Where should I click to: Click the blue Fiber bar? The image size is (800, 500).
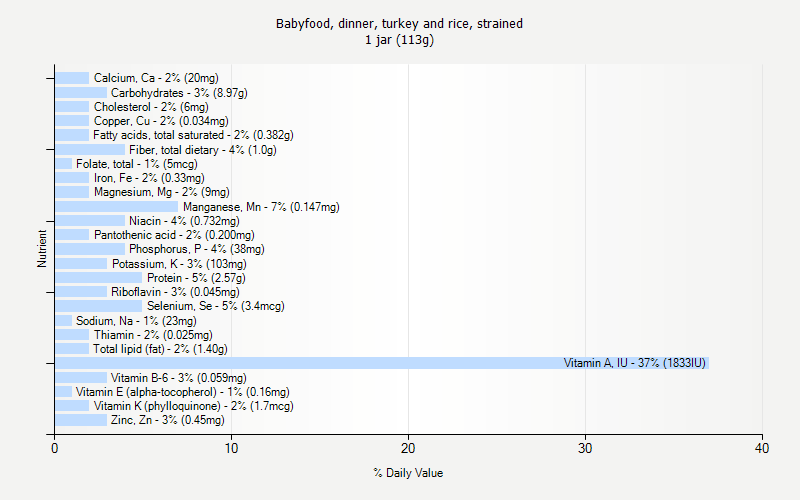[x=90, y=149]
